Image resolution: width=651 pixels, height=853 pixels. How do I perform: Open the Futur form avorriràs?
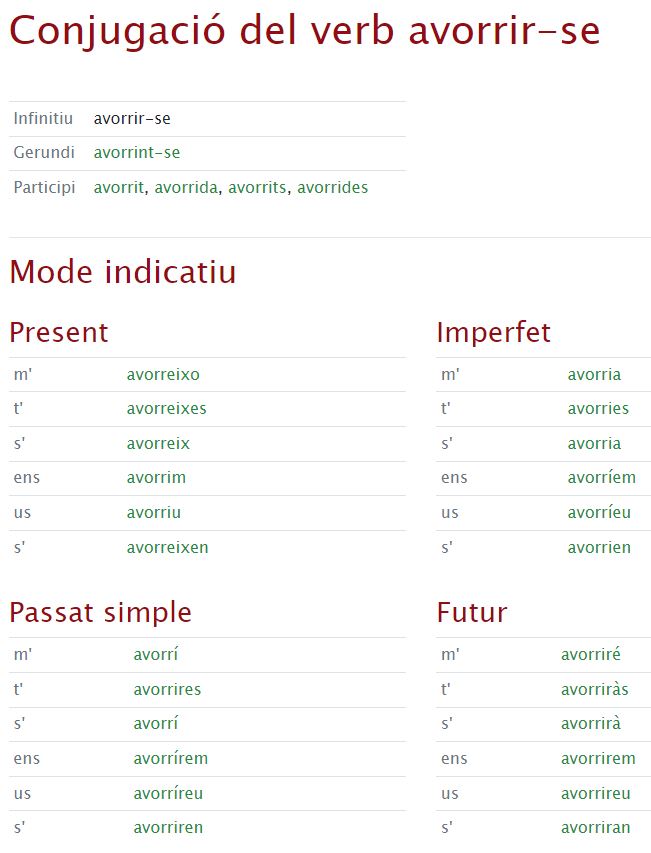coord(595,689)
